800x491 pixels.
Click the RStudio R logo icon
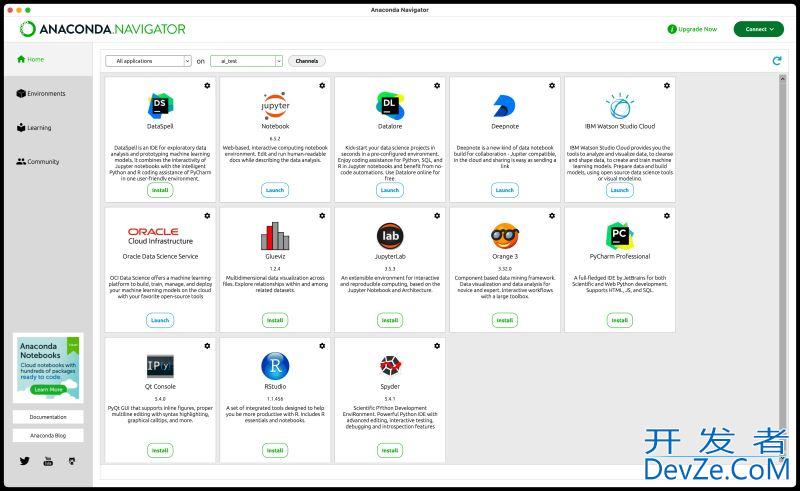coord(275,366)
